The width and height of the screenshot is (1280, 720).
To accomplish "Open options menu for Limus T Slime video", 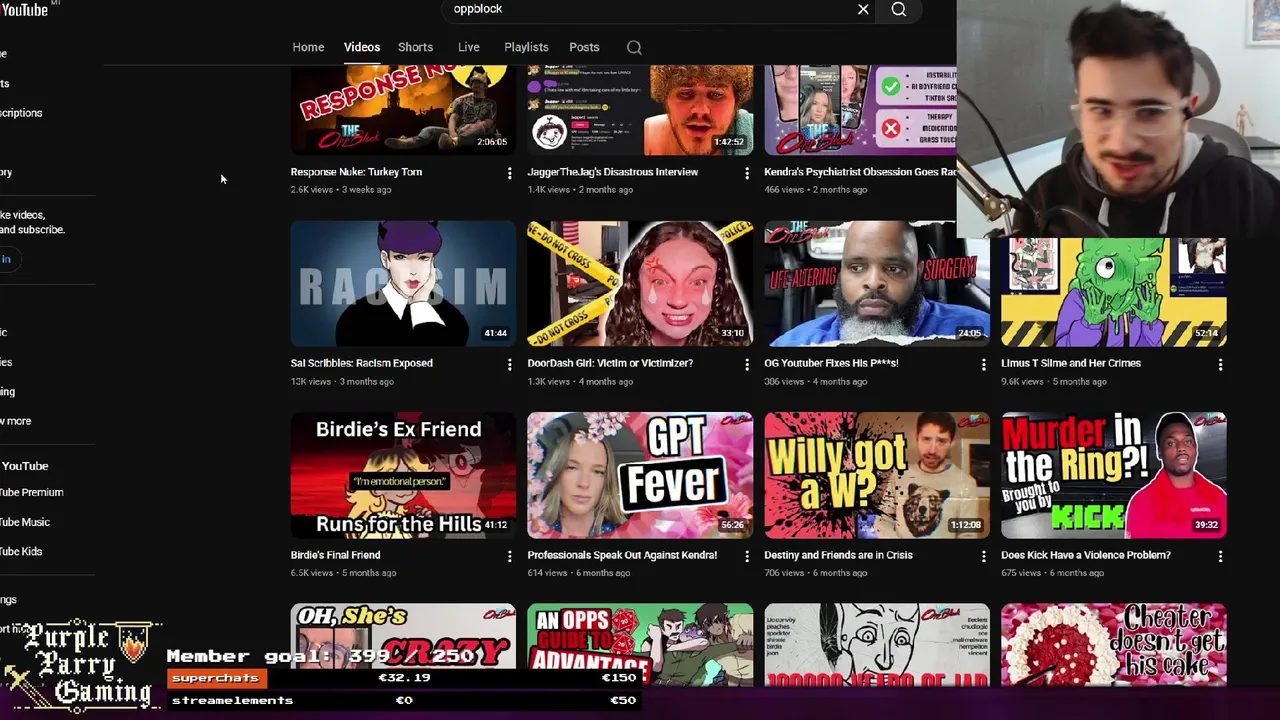I will click(1220, 365).
